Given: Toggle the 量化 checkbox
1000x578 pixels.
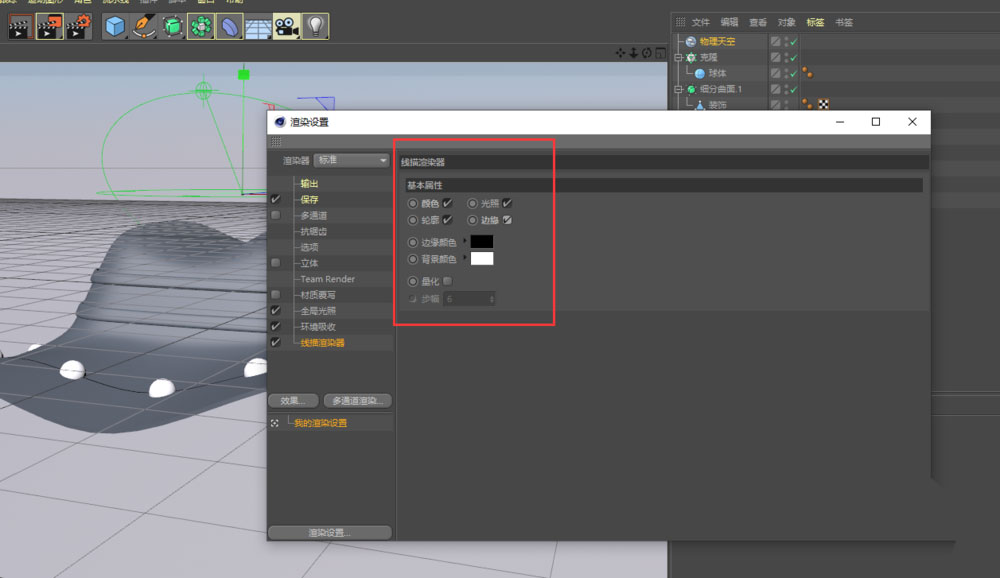Looking at the screenshot, I should pyautogui.click(x=446, y=281).
